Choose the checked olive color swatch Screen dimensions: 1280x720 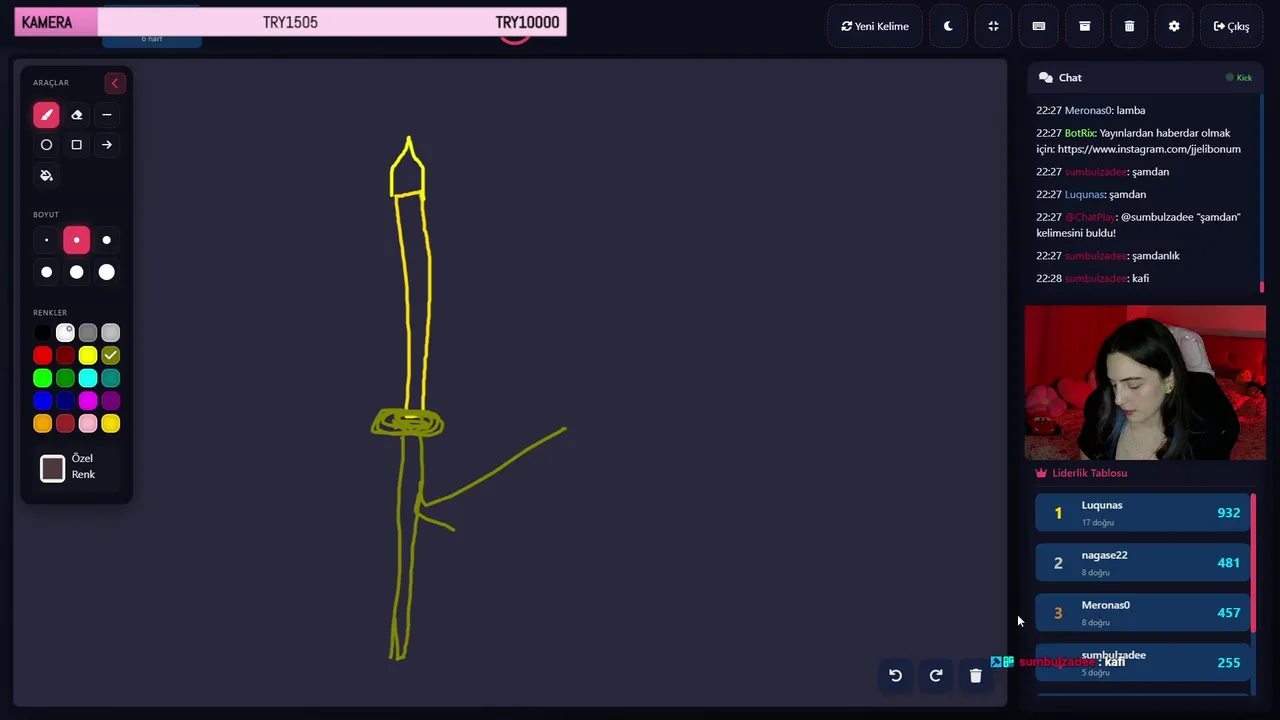click(x=111, y=355)
